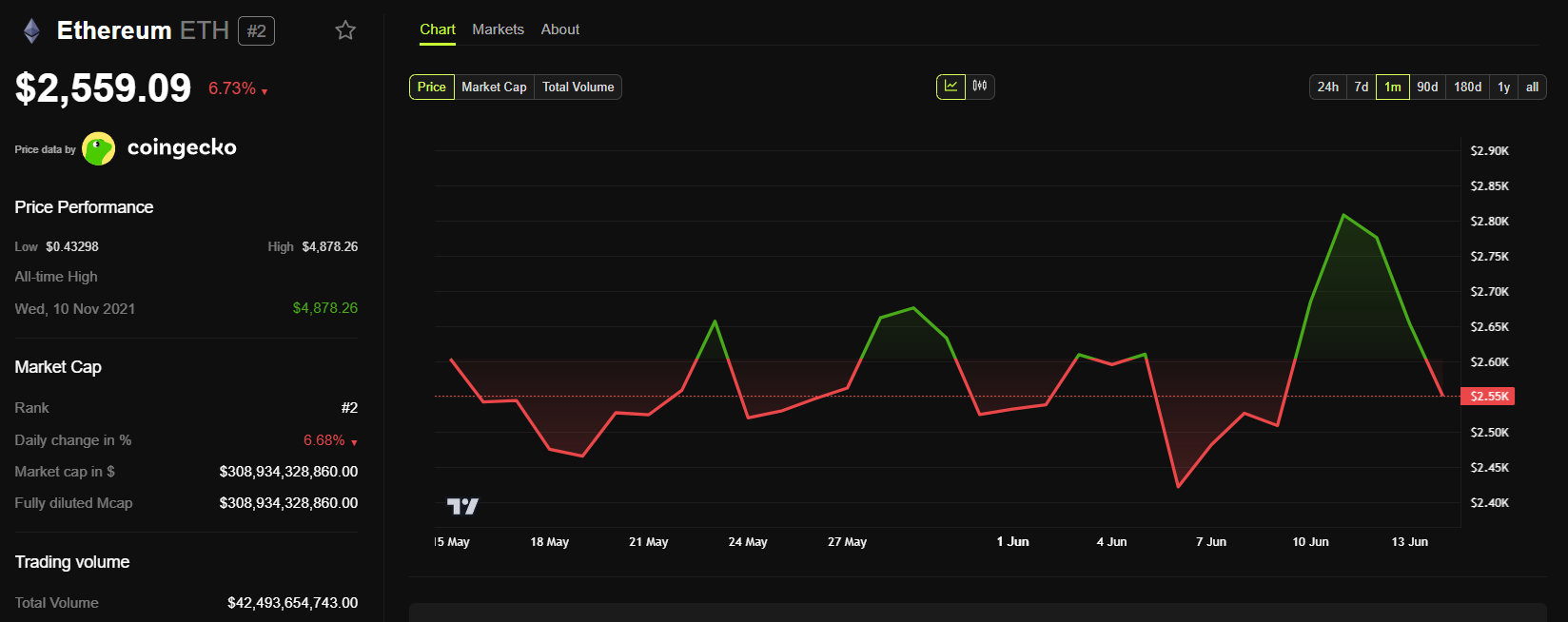Image resolution: width=1568 pixels, height=622 pixels.
Task: Set chart range to 24h
Action: [x=1327, y=87]
